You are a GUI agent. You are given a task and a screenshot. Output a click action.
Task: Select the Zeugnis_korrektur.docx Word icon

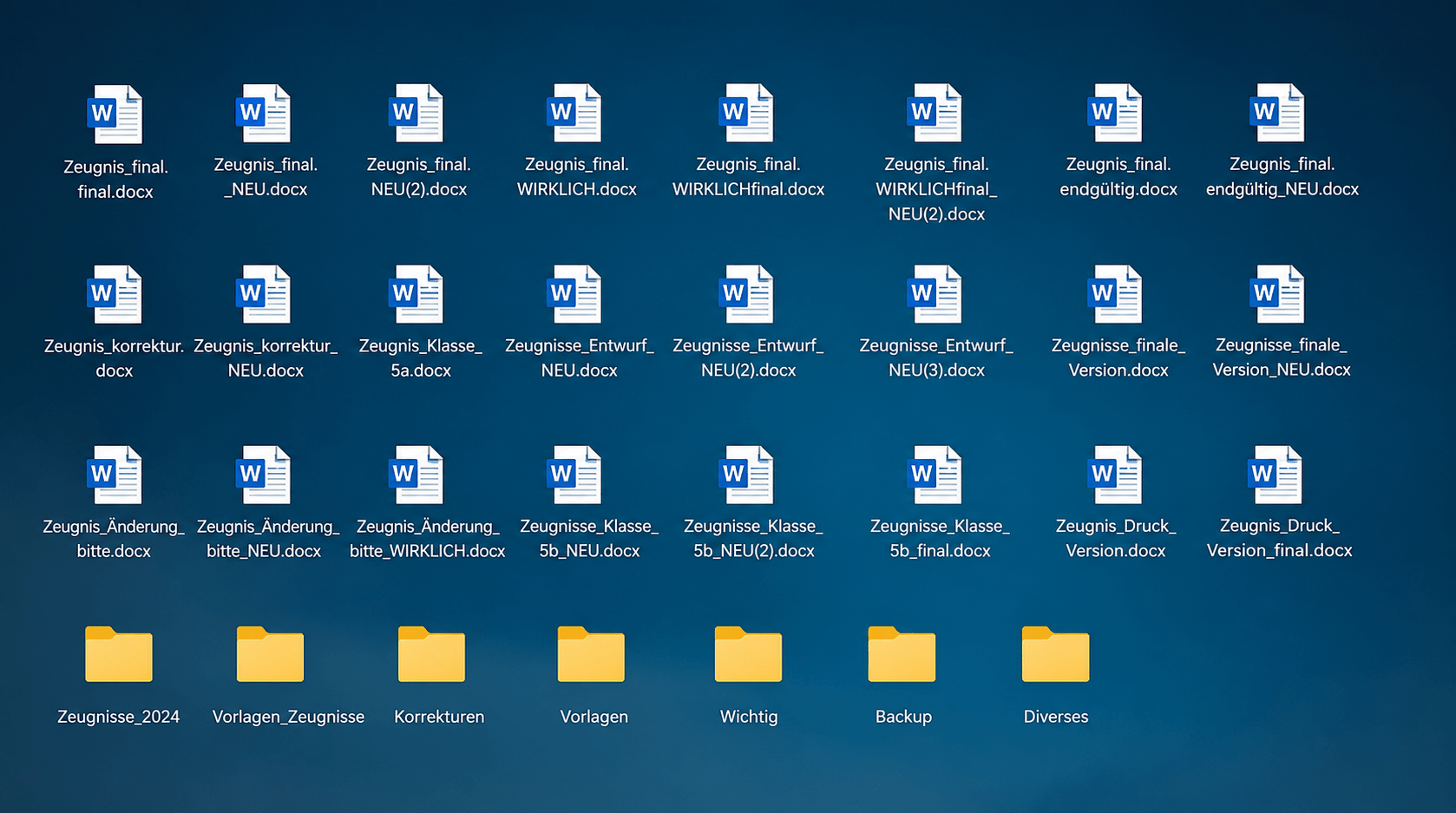(115, 294)
